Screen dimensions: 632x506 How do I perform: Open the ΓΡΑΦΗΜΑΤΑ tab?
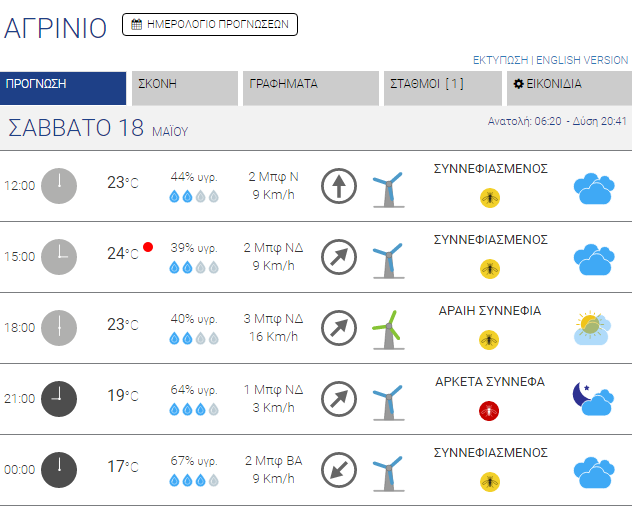pos(310,88)
